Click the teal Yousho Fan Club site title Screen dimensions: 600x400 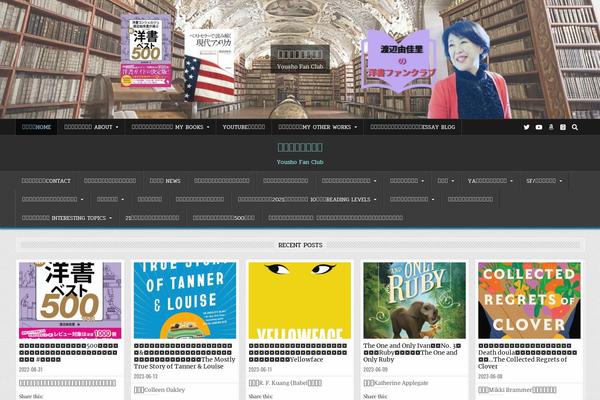point(300,162)
